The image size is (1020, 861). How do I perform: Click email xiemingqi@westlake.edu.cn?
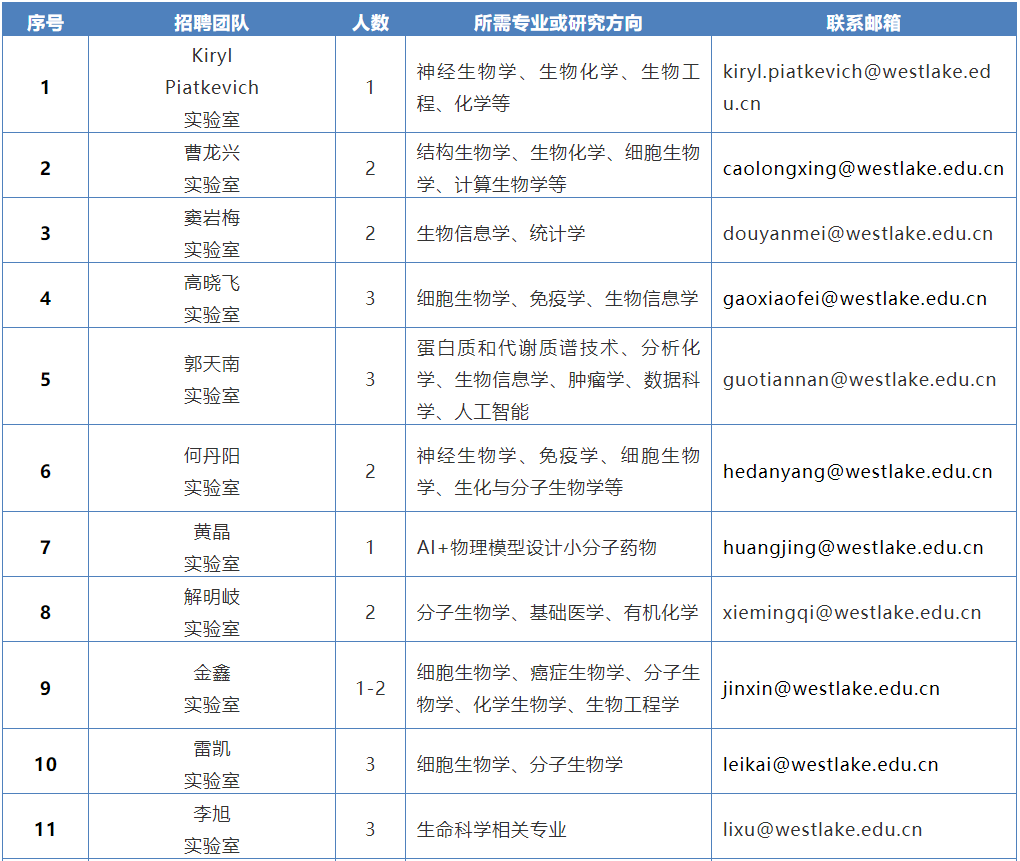[x=852, y=613]
